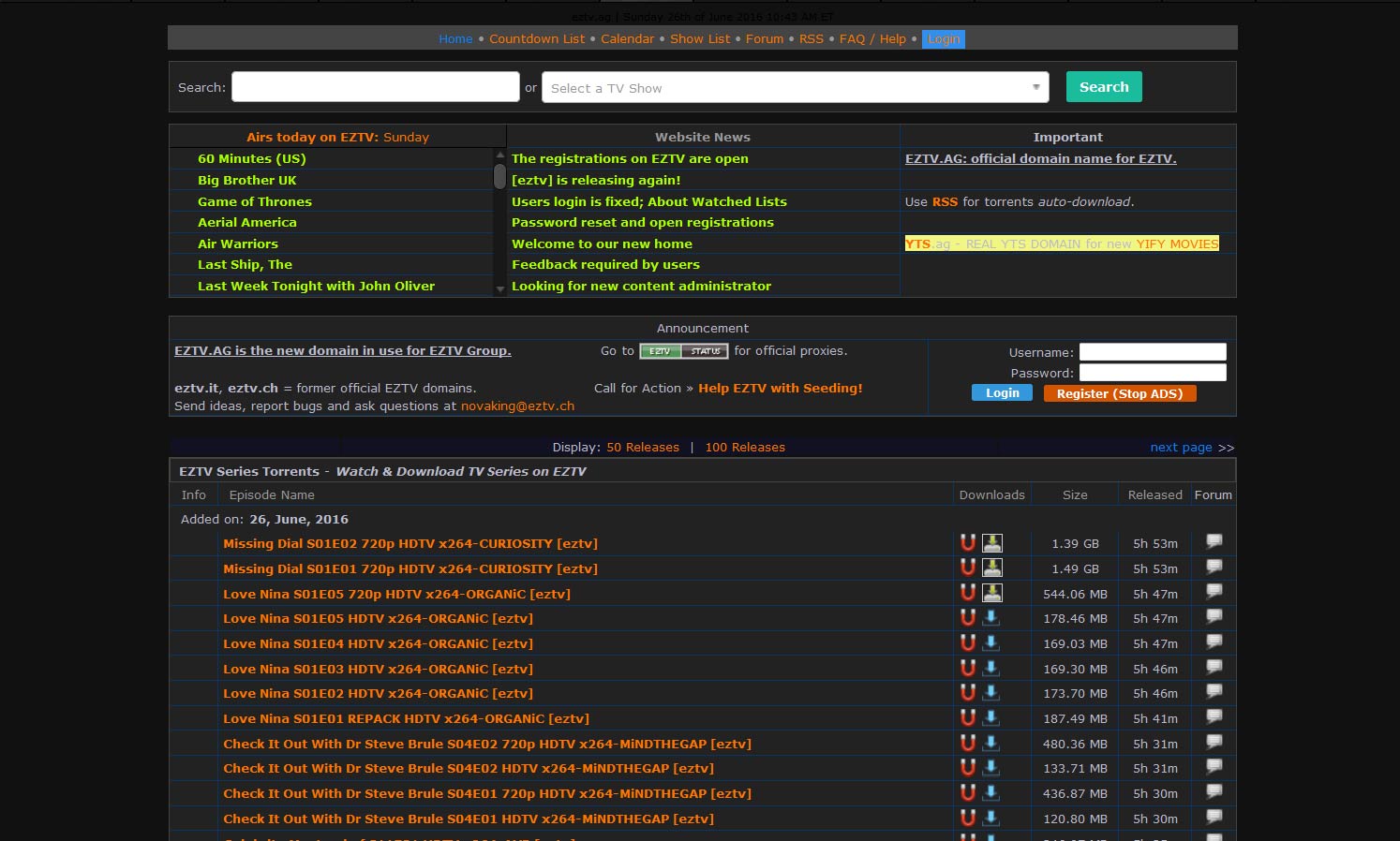Click the Register (Stop ADS) button
1400x841 pixels.
coord(1119,393)
